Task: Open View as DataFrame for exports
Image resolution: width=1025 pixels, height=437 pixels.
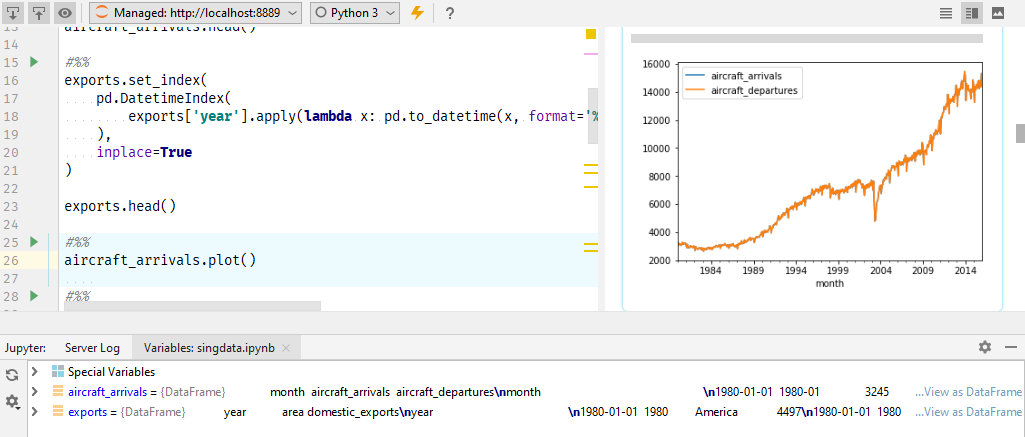Action: tap(968, 412)
